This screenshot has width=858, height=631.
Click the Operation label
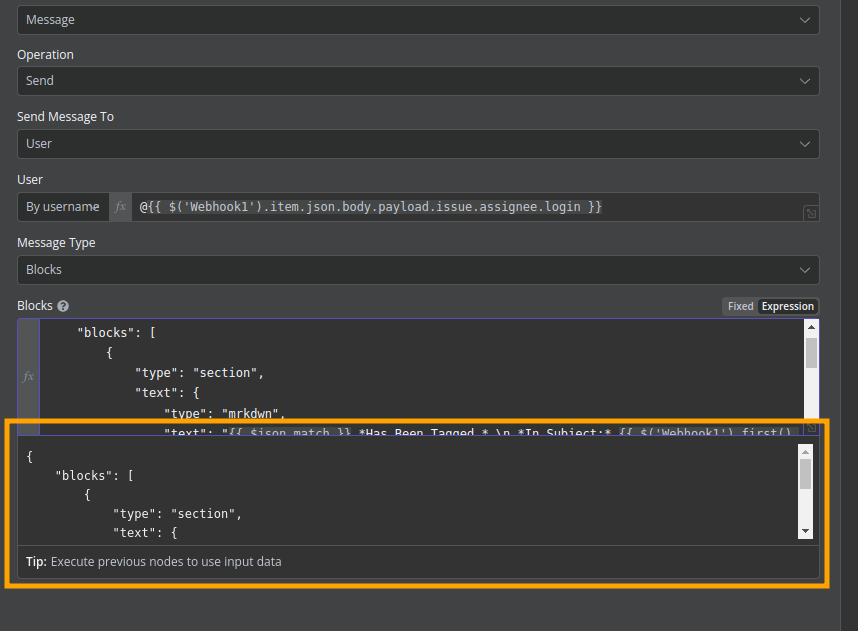(45, 55)
